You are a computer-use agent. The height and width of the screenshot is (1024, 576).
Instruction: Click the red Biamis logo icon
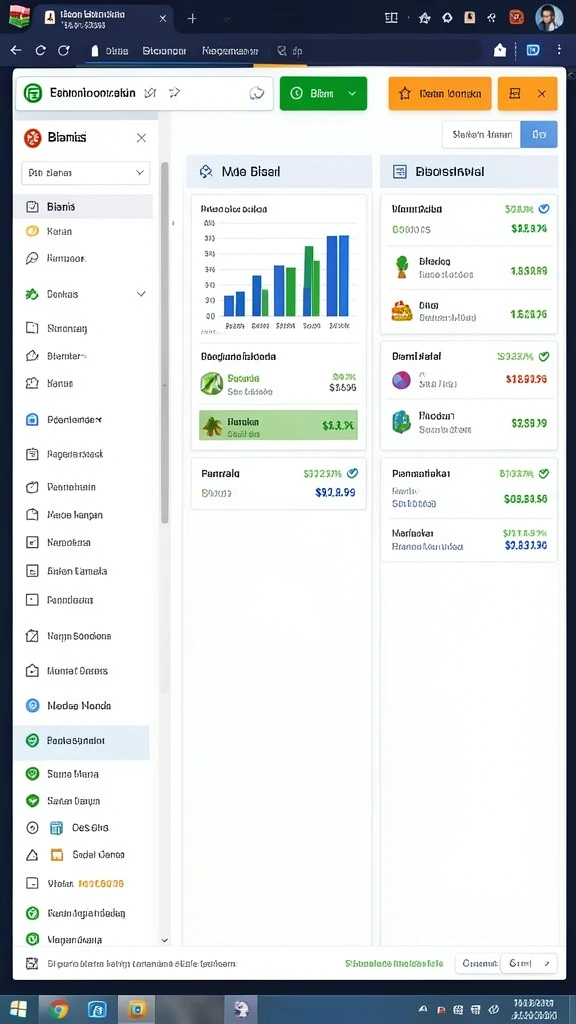pyautogui.click(x=32, y=138)
